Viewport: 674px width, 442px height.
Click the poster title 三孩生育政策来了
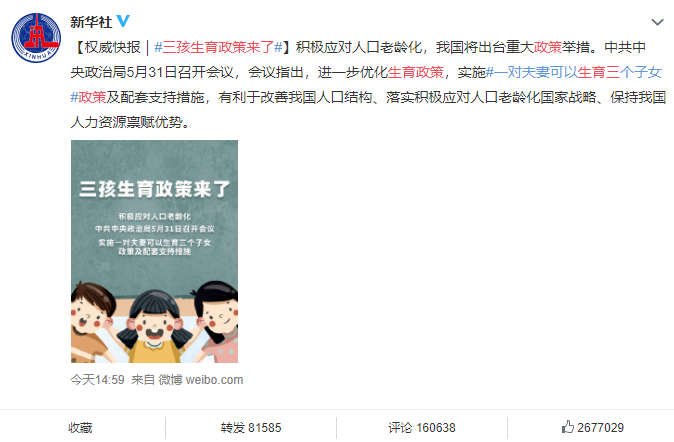[154, 189]
